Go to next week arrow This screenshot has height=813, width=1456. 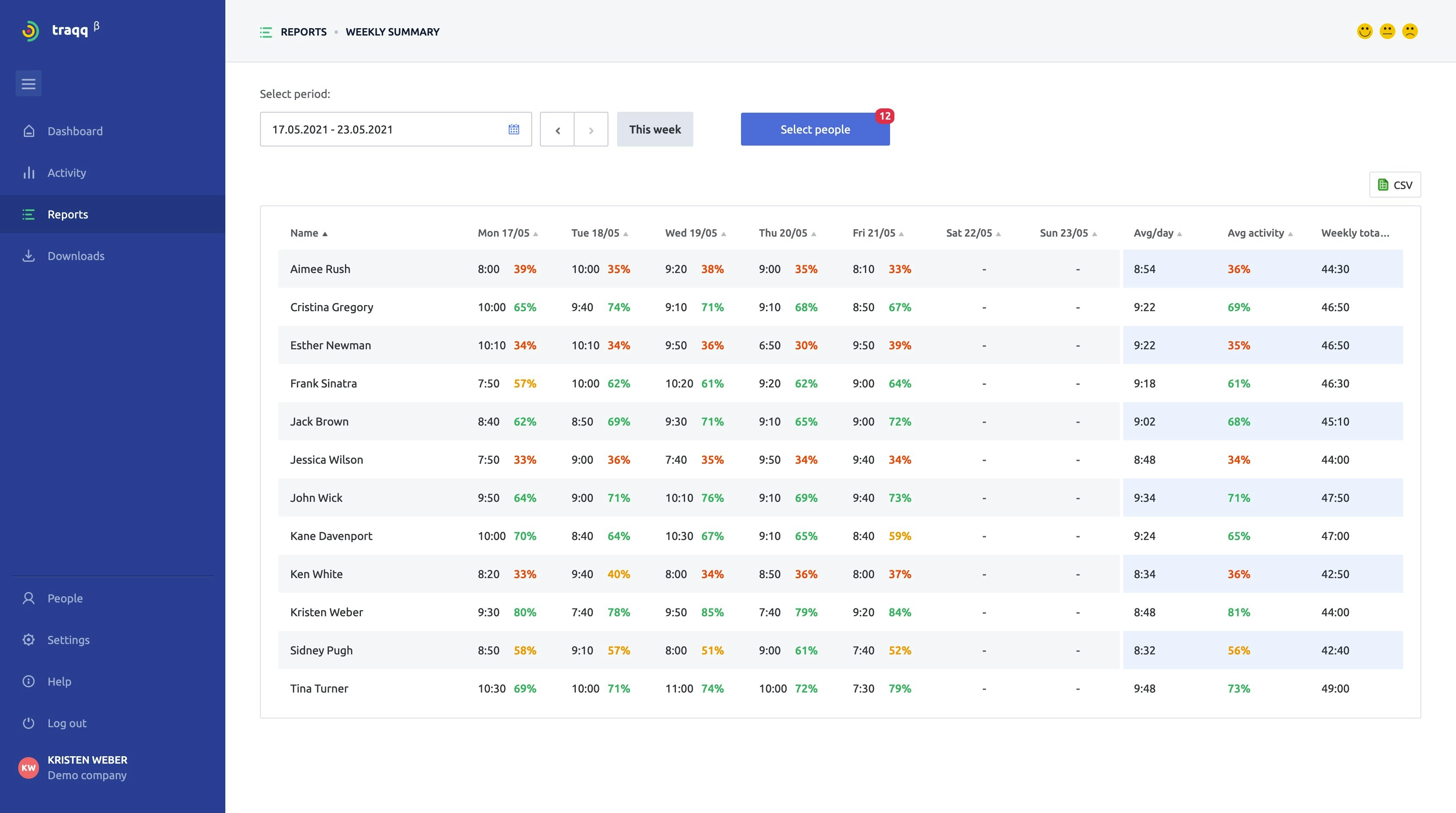[x=591, y=130]
